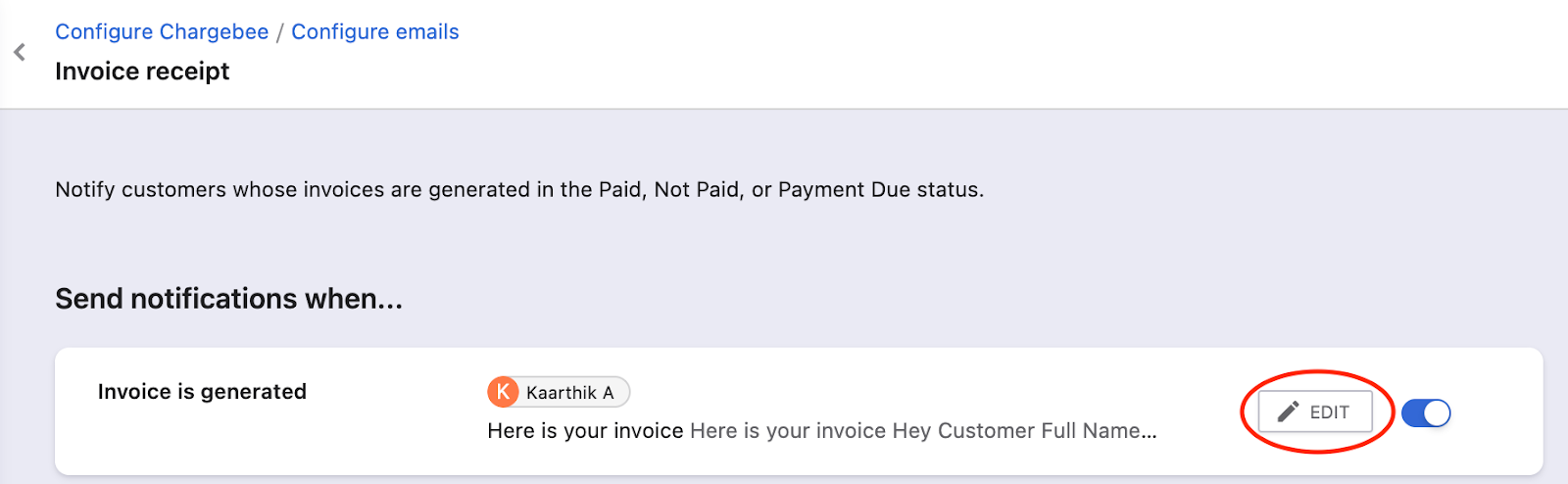Viewport: 1568px width, 484px height.
Task: Open the Configure Chargebee breadcrumb link
Action: click(162, 31)
